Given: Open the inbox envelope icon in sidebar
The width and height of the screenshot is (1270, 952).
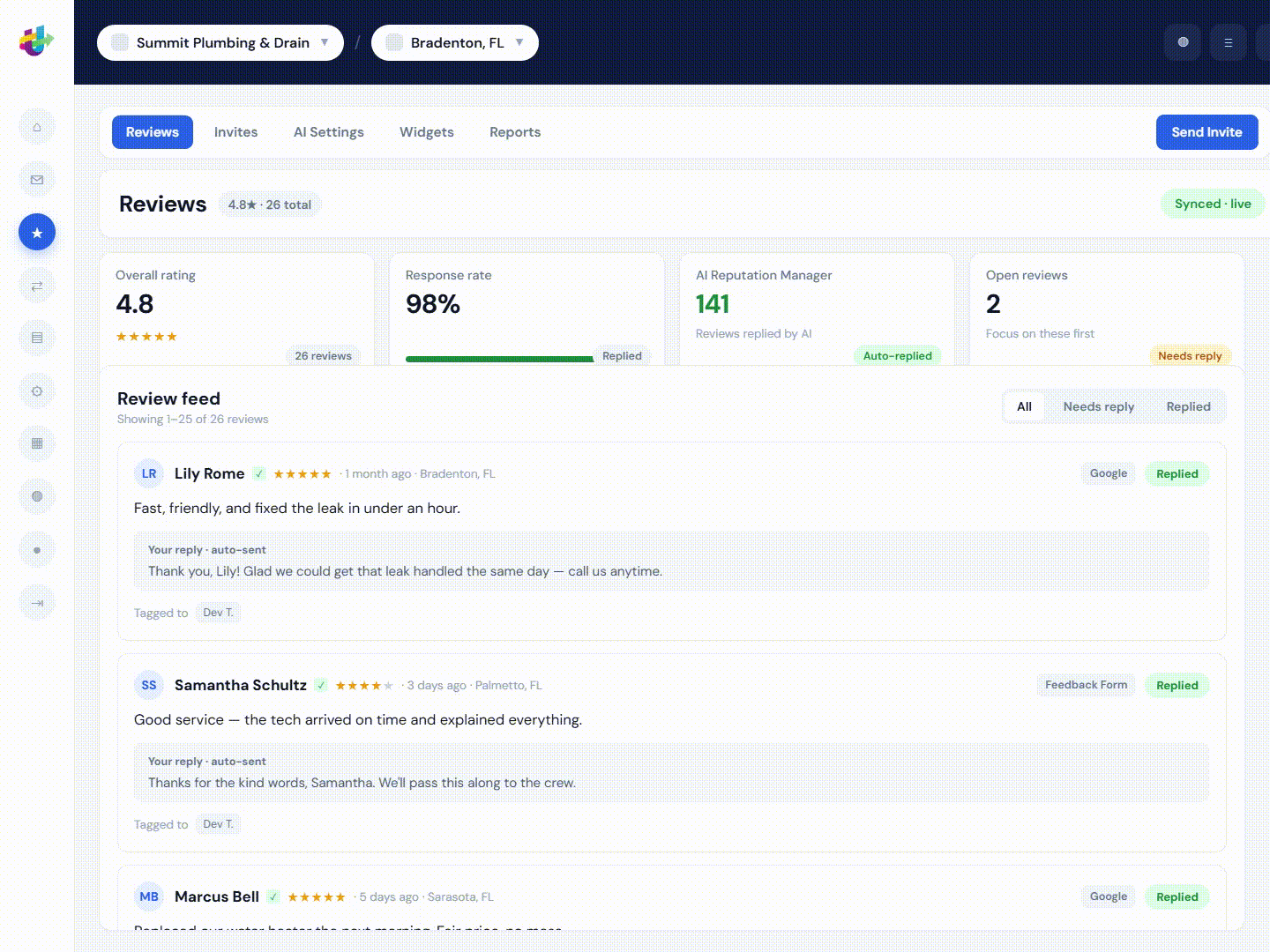Looking at the screenshot, I should click(37, 180).
